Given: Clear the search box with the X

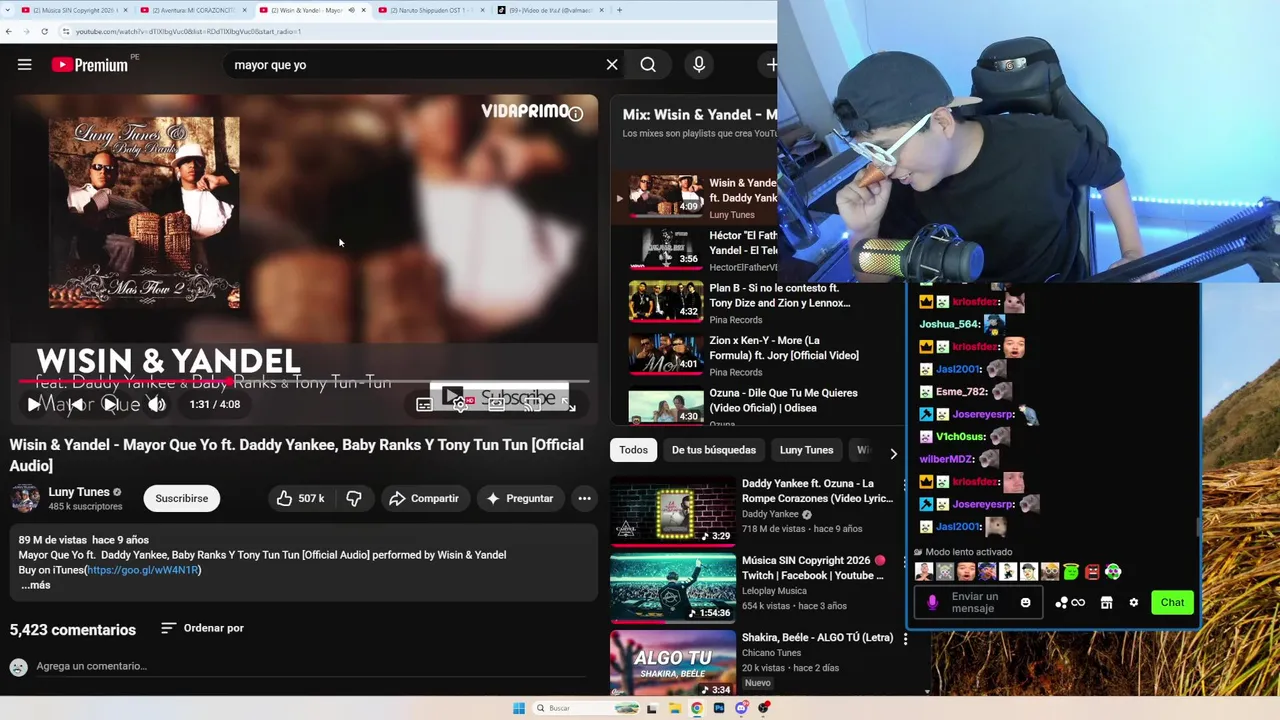Looking at the screenshot, I should [612, 65].
